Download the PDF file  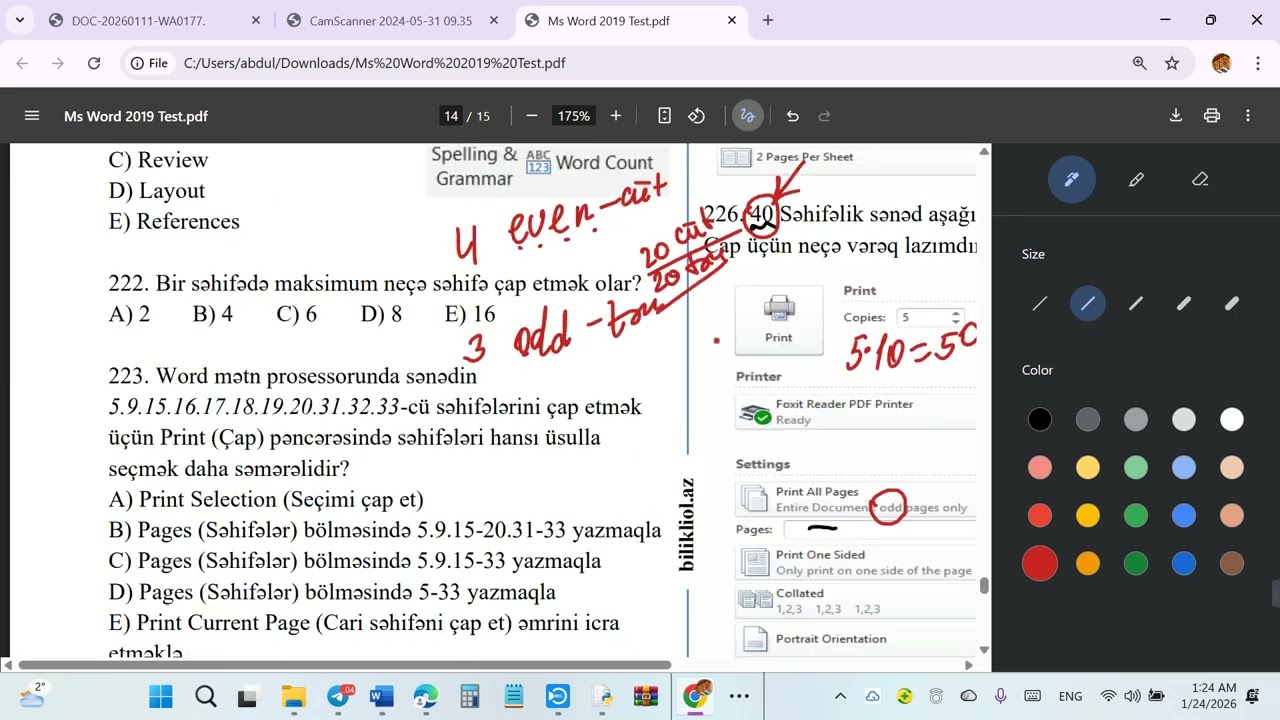[1176, 116]
